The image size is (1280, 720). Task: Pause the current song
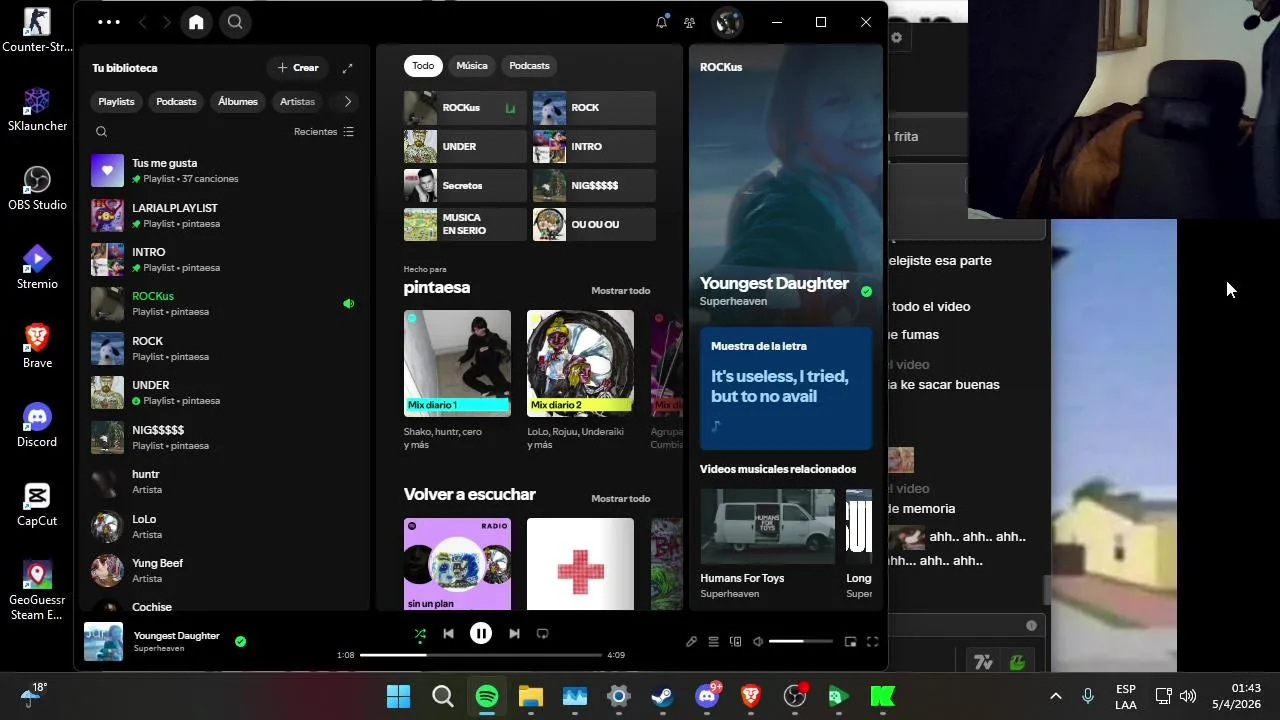pyautogui.click(x=481, y=633)
